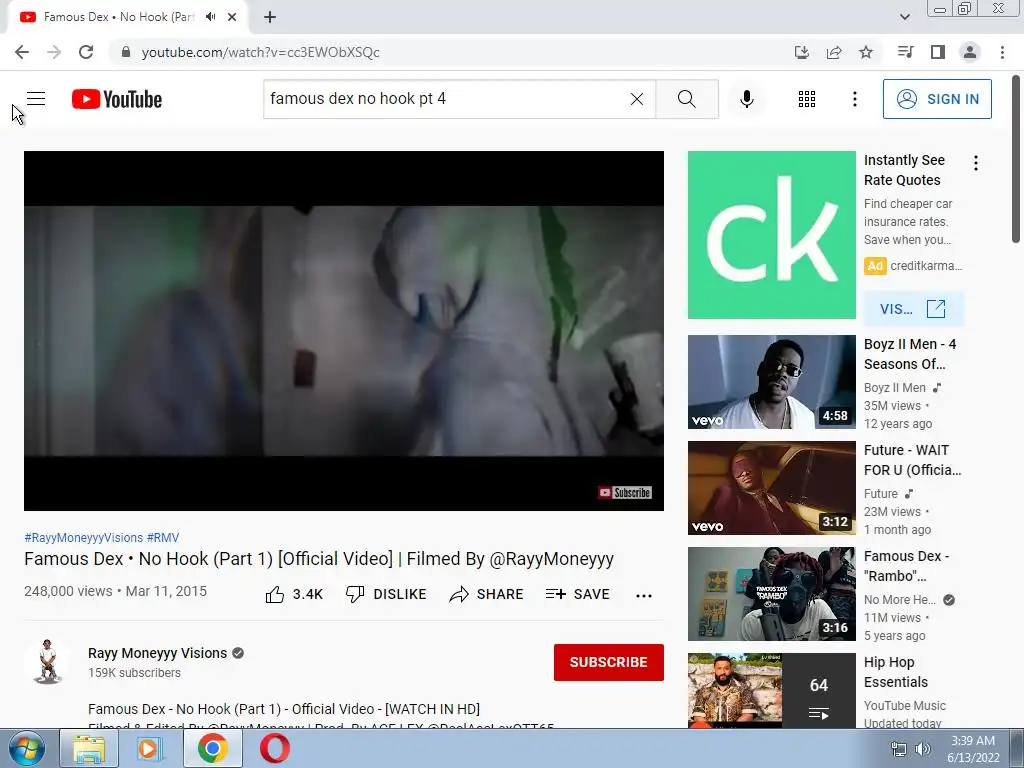This screenshot has width=1024, height=768.
Task: Bookmark this page with star
Action: [866, 52]
